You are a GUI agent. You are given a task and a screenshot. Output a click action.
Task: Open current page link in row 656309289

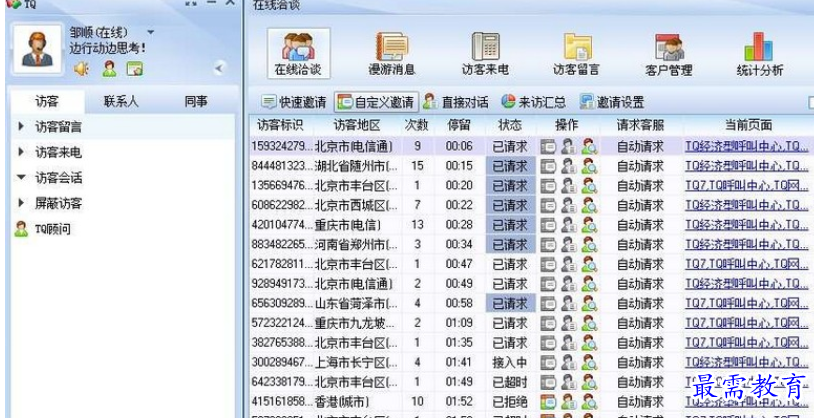747,303
